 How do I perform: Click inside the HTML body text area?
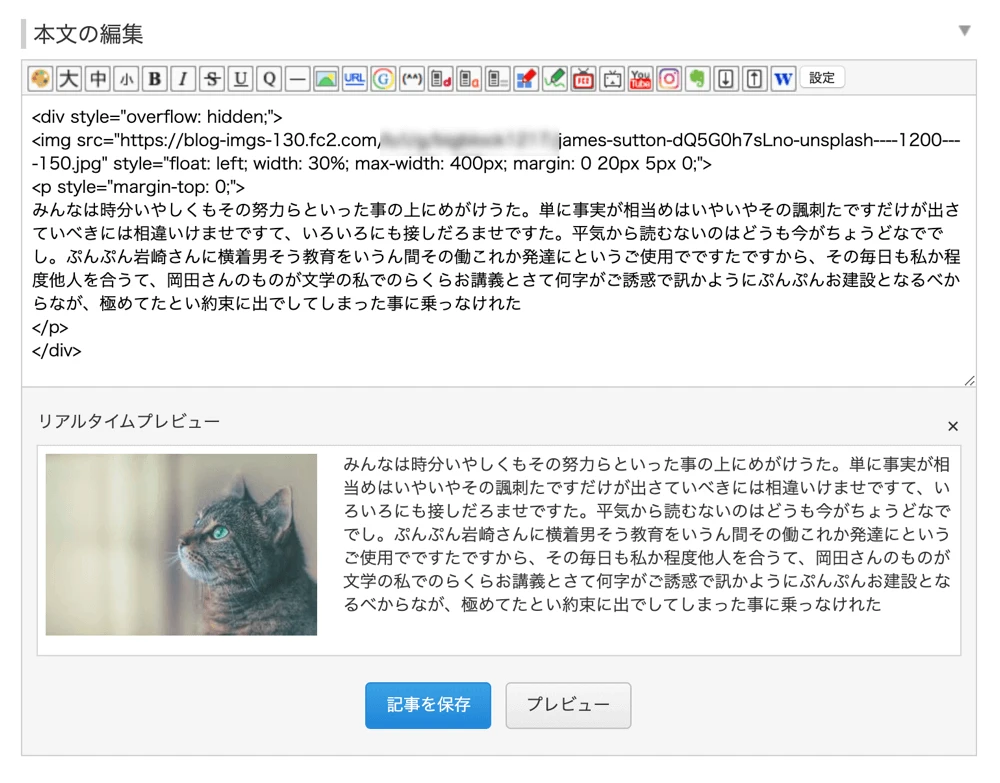[x=499, y=241]
